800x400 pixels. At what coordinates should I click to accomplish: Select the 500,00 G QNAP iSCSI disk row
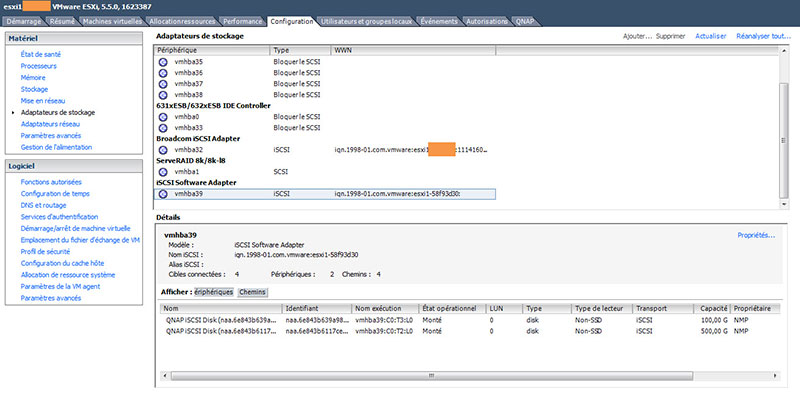coord(469,331)
